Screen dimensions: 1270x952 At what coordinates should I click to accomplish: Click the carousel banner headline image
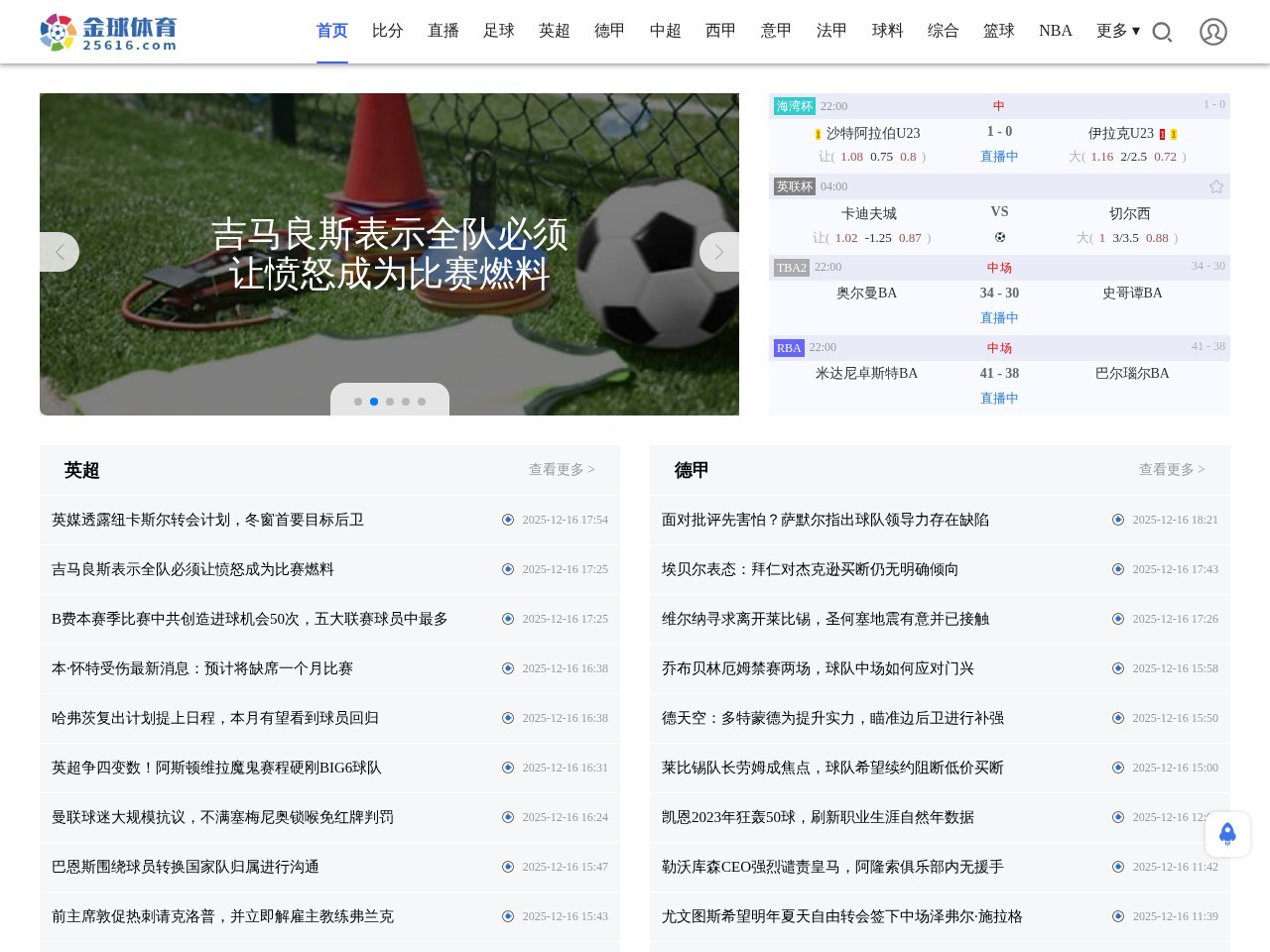[389, 254]
